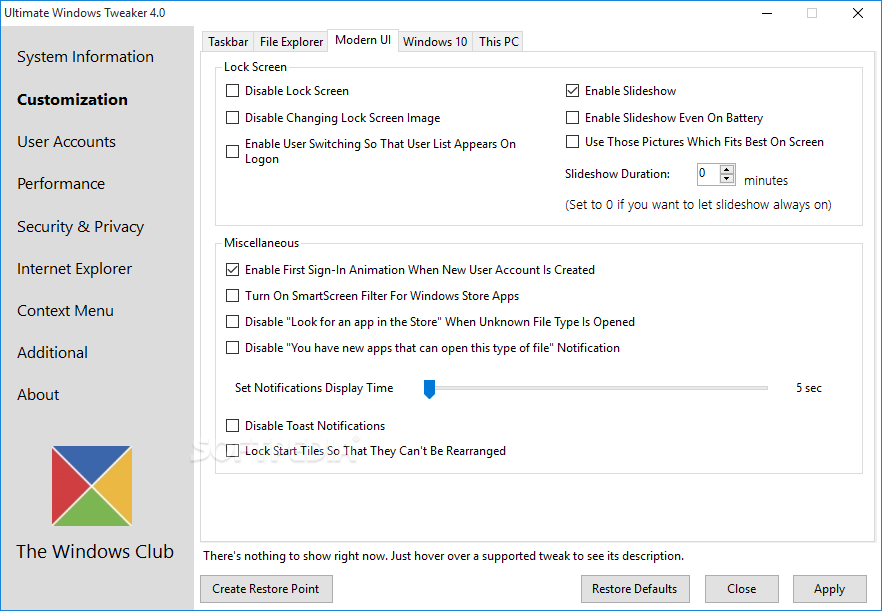882x611 pixels.
Task: Minimize the Ultimate Windows Tweaker window
Action: [x=767, y=13]
